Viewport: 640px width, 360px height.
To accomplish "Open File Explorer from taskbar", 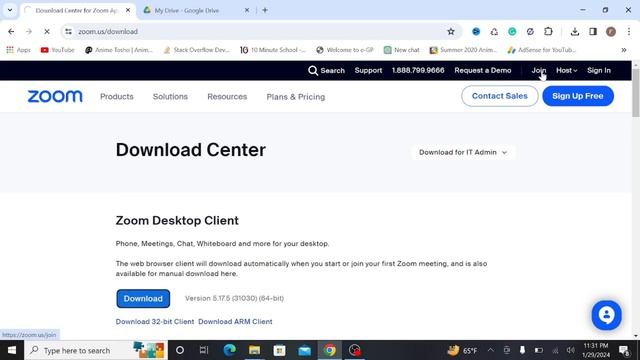I will [255, 350].
